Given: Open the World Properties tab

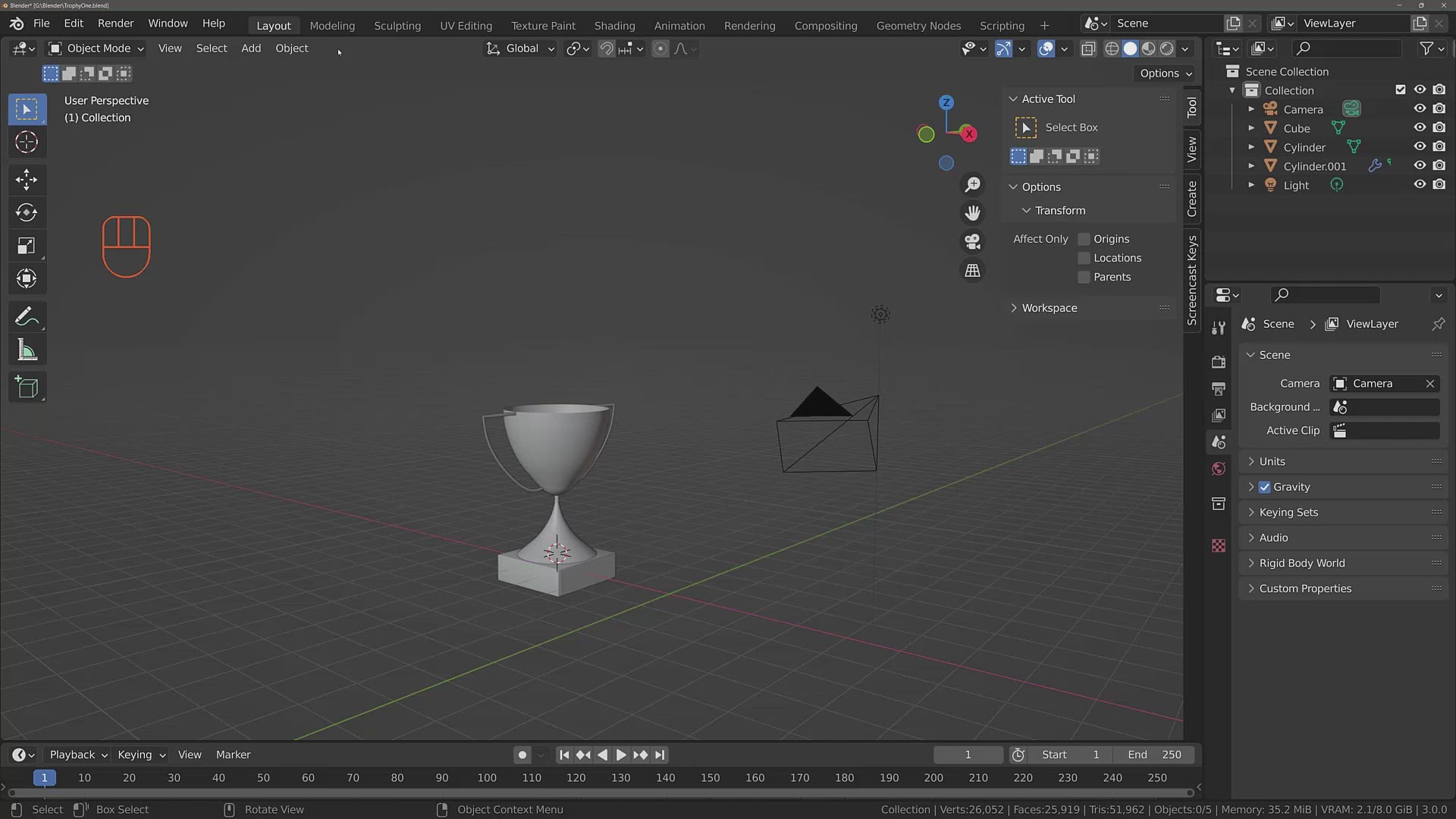Looking at the screenshot, I should pos(1219,469).
